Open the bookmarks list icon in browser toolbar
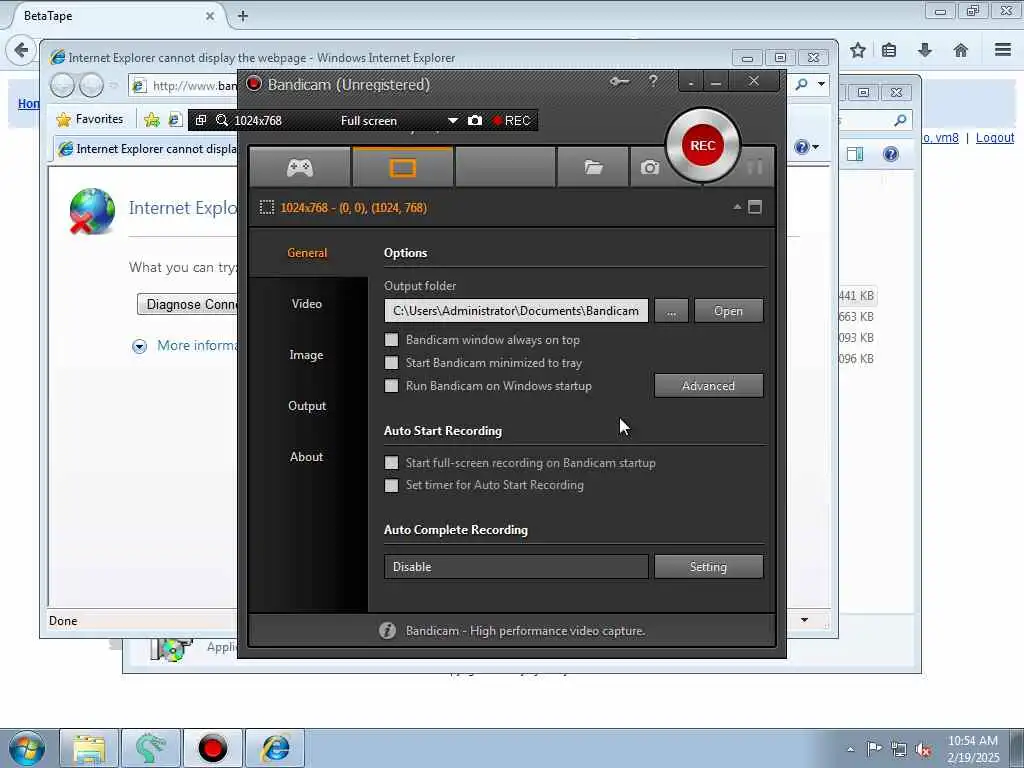 point(889,50)
